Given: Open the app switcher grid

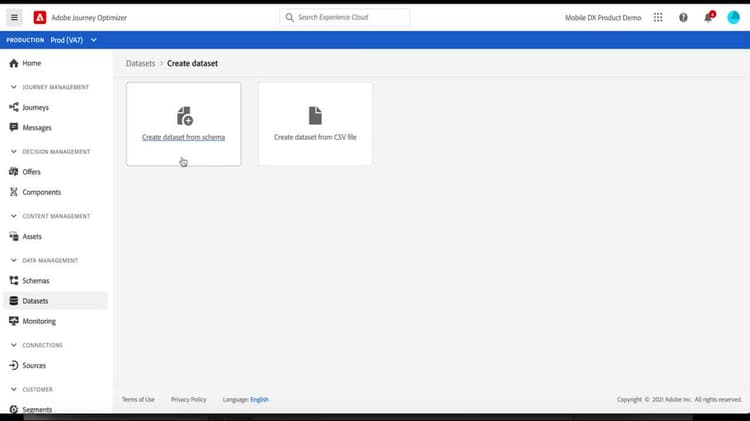Looking at the screenshot, I should coord(658,18).
